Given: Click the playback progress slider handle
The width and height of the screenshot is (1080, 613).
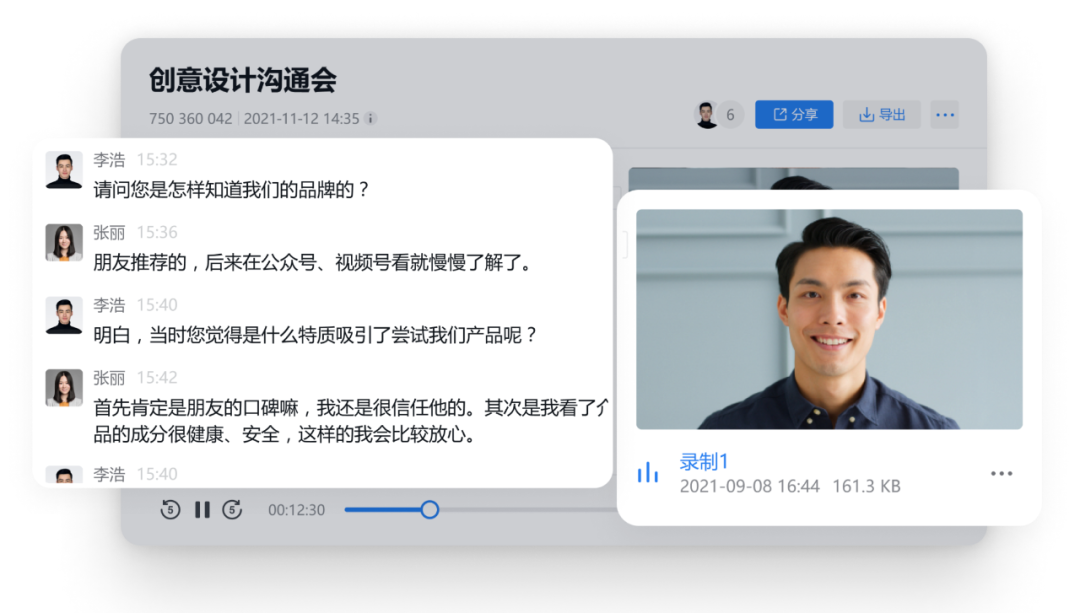Looking at the screenshot, I should [429, 510].
